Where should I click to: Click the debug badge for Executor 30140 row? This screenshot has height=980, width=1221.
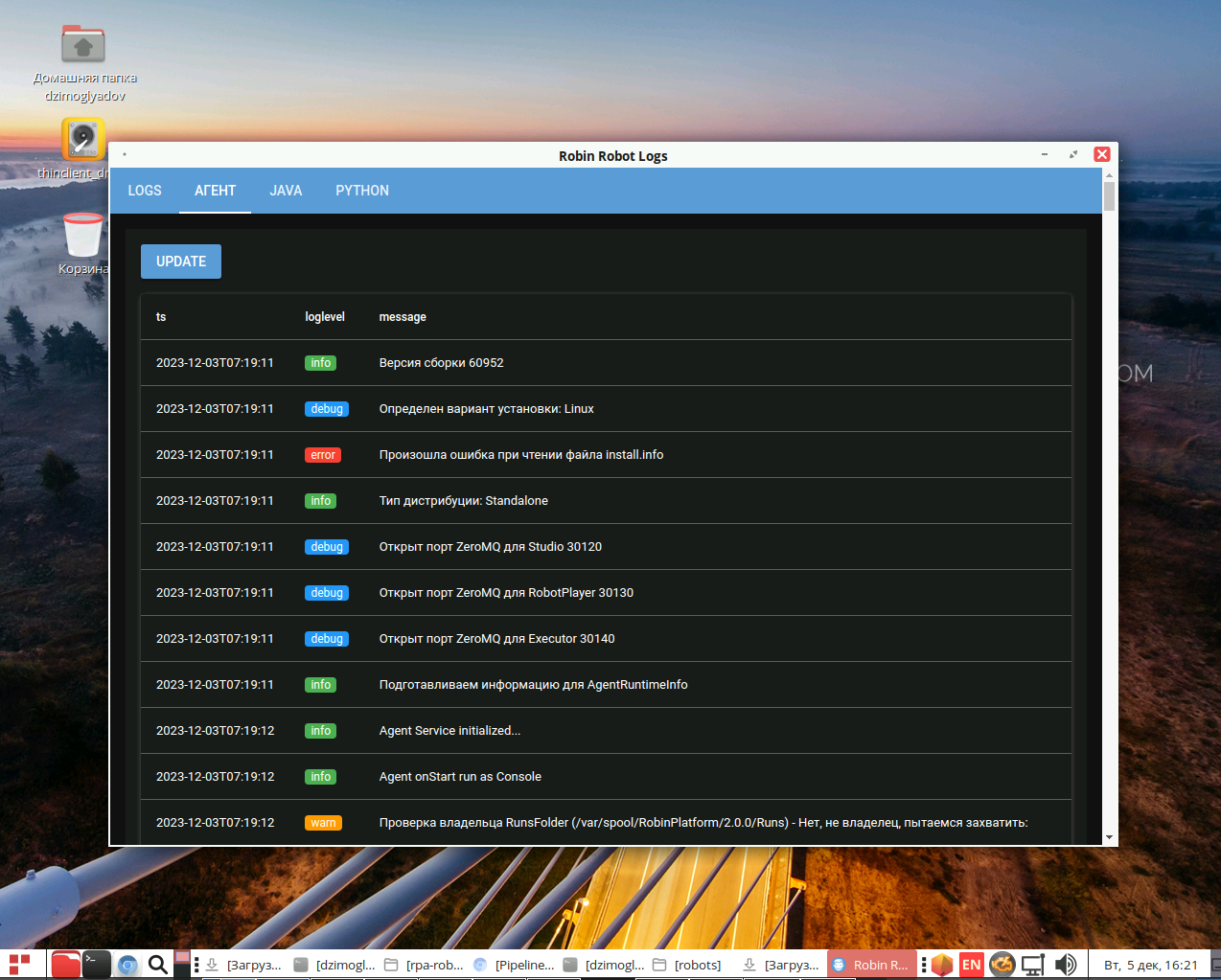coord(327,639)
